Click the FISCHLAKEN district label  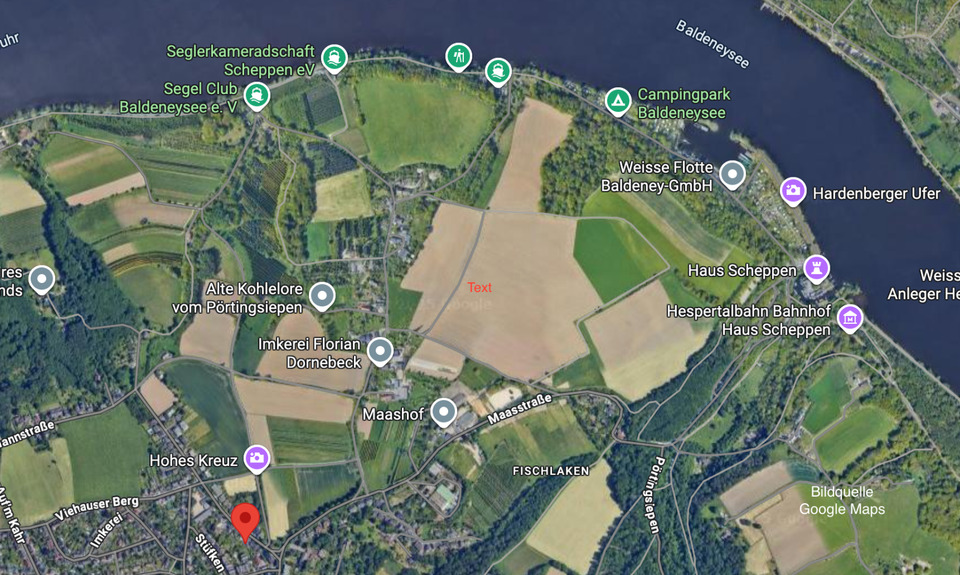[551, 471]
